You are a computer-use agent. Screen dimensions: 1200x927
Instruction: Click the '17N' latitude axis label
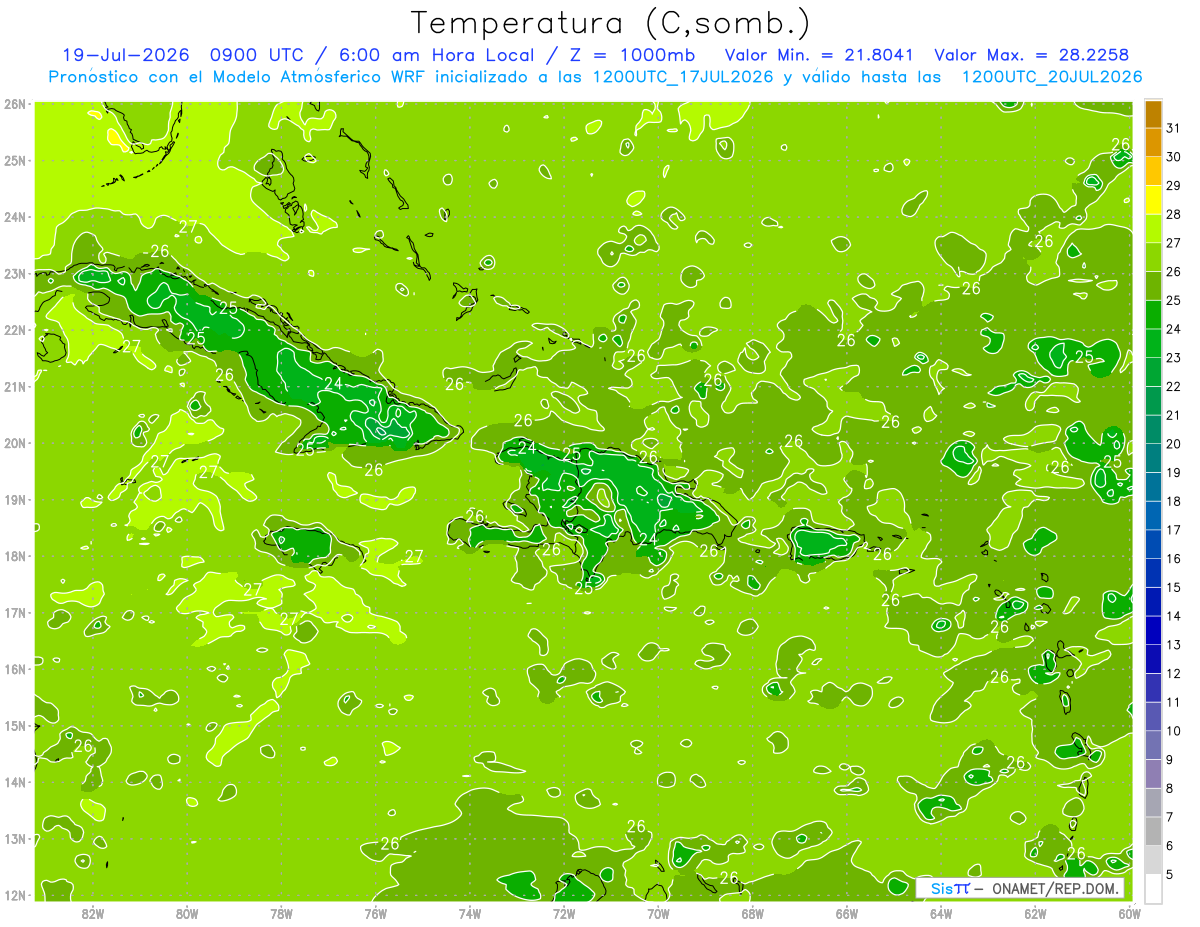click(15, 613)
